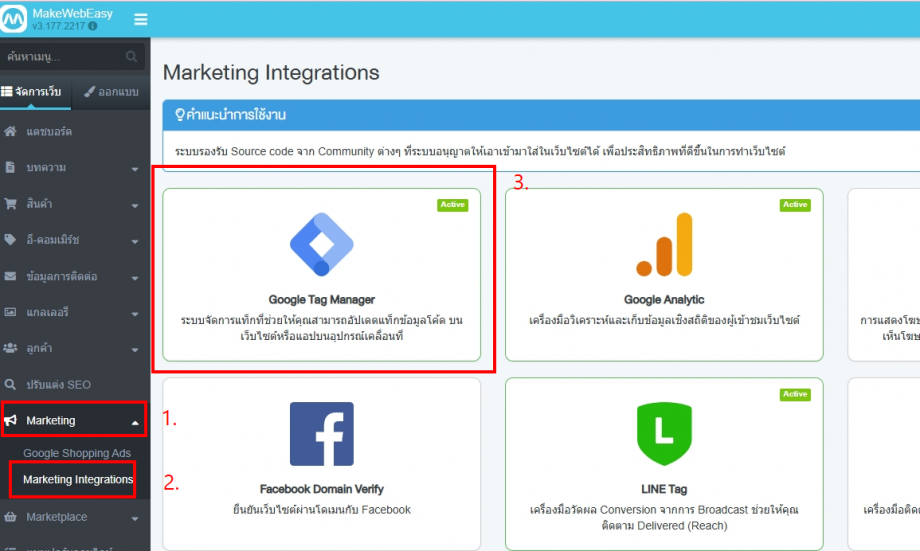Click Active badge on Google Tag Manager
Screen dimensions: 920x551
452,205
